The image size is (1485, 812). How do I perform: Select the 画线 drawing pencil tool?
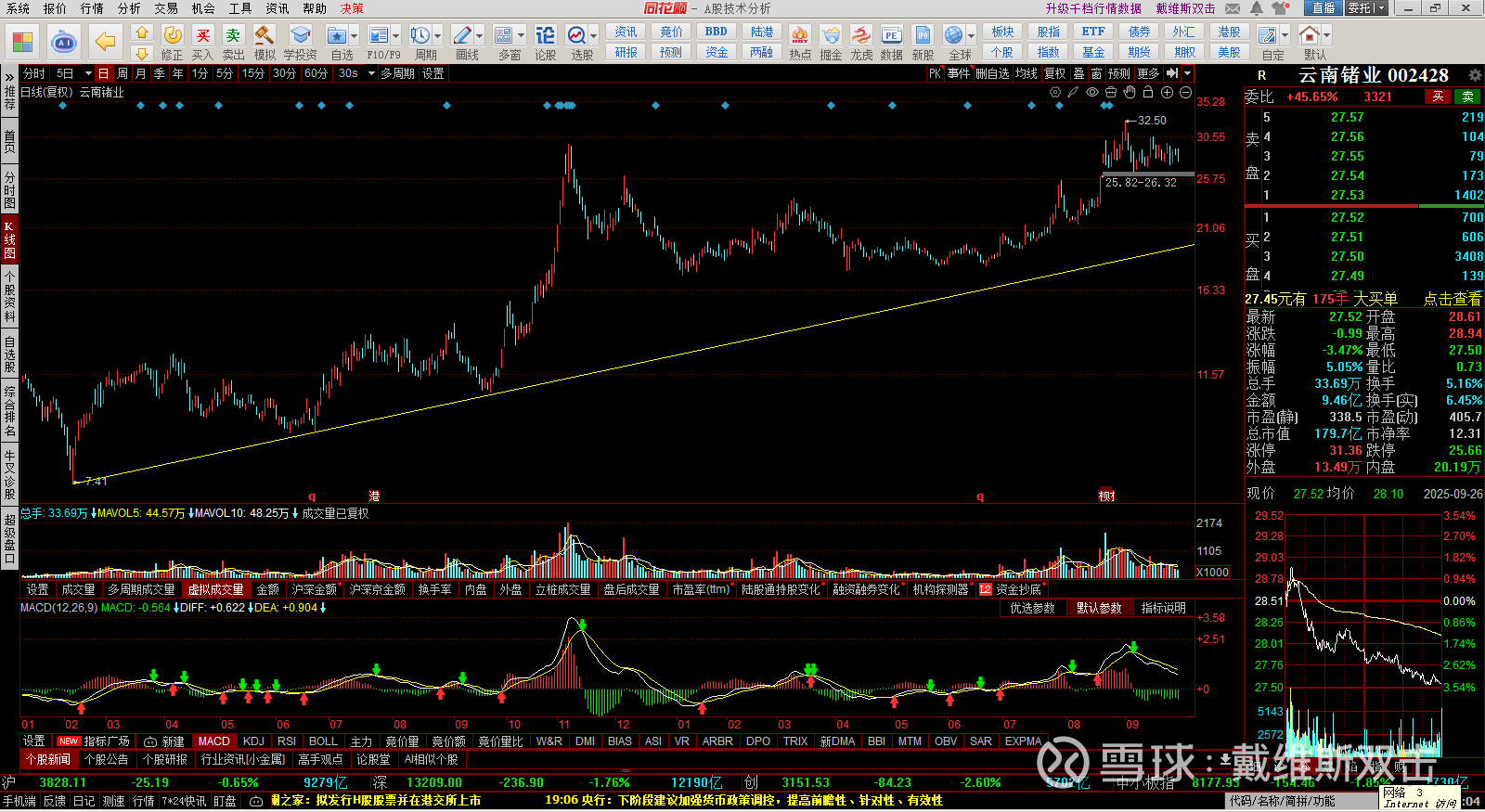(462, 35)
